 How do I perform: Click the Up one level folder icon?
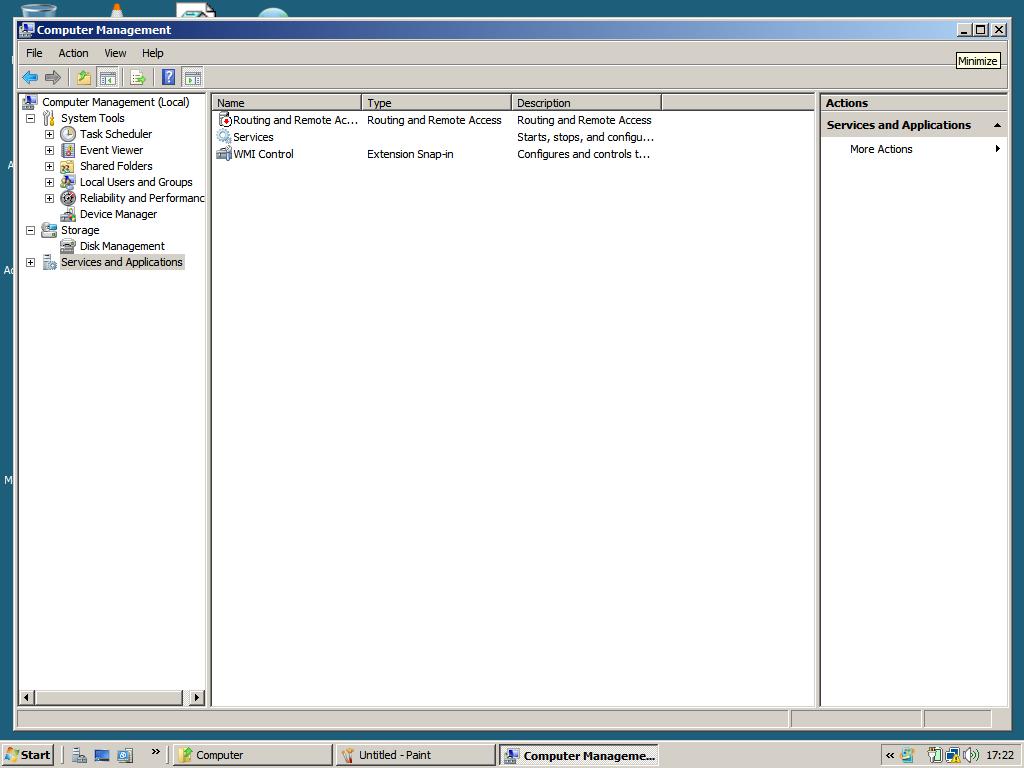click(84, 78)
